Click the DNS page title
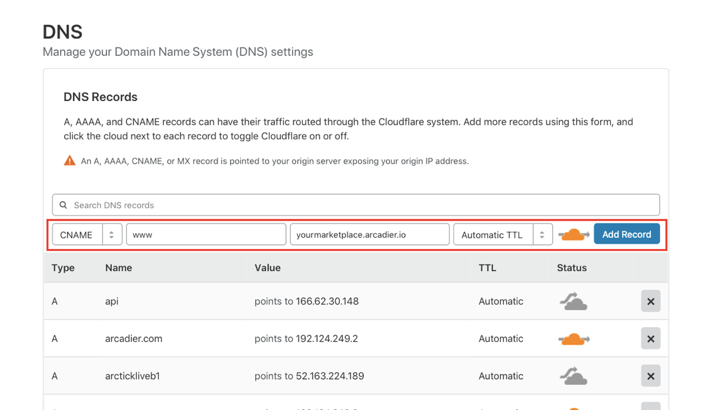Screen dimensions: 706x410 [63, 32]
